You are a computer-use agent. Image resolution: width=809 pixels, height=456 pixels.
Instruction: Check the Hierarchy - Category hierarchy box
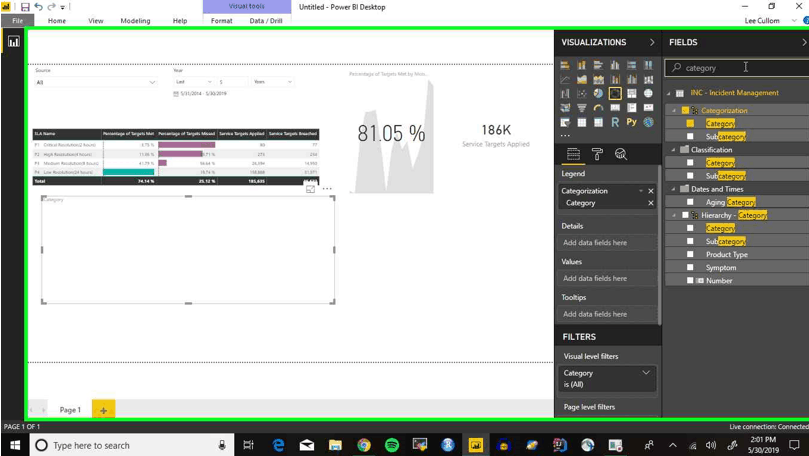685,215
